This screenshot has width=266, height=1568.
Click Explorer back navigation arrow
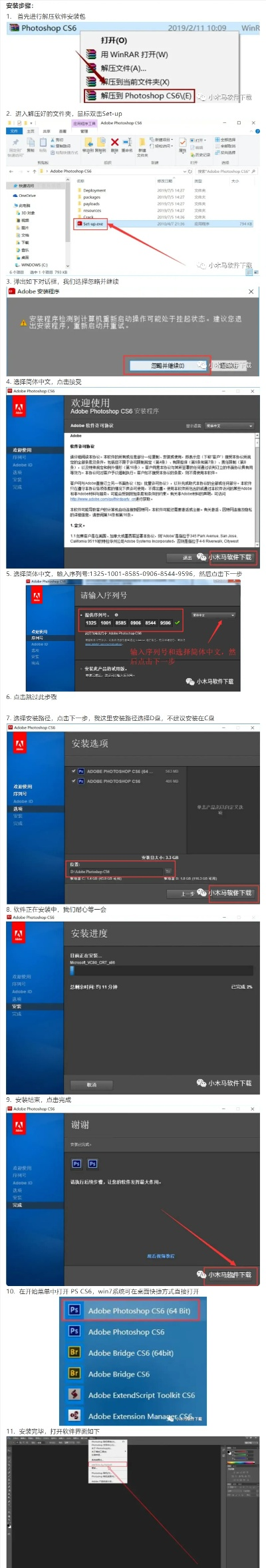(11, 172)
